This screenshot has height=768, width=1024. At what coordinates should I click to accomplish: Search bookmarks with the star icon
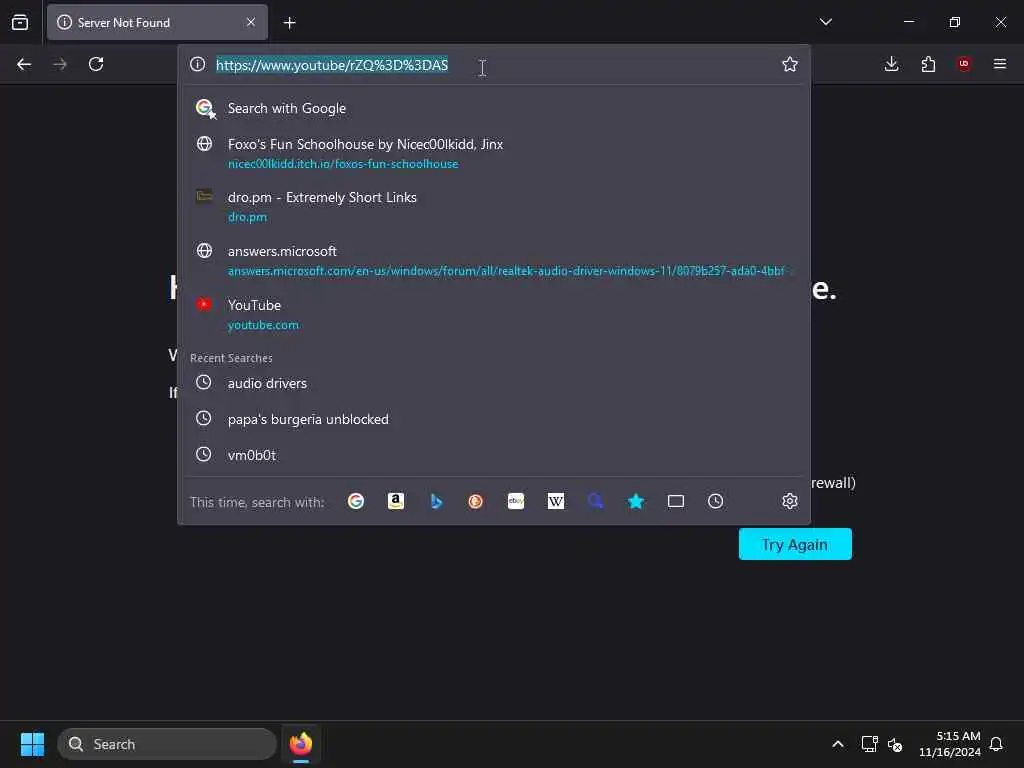(x=635, y=502)
